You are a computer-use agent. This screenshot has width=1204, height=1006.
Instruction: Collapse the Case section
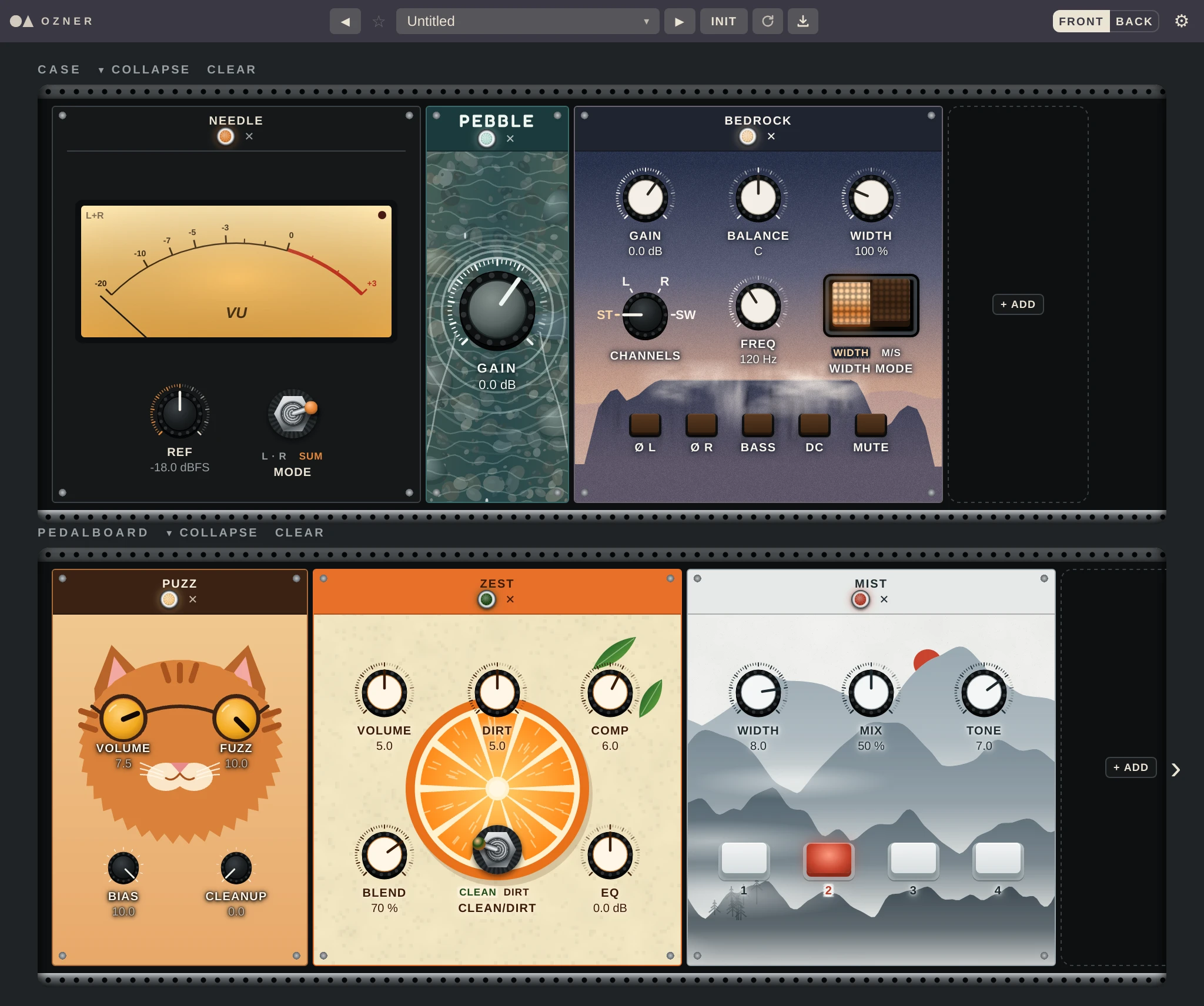[144, 69]
